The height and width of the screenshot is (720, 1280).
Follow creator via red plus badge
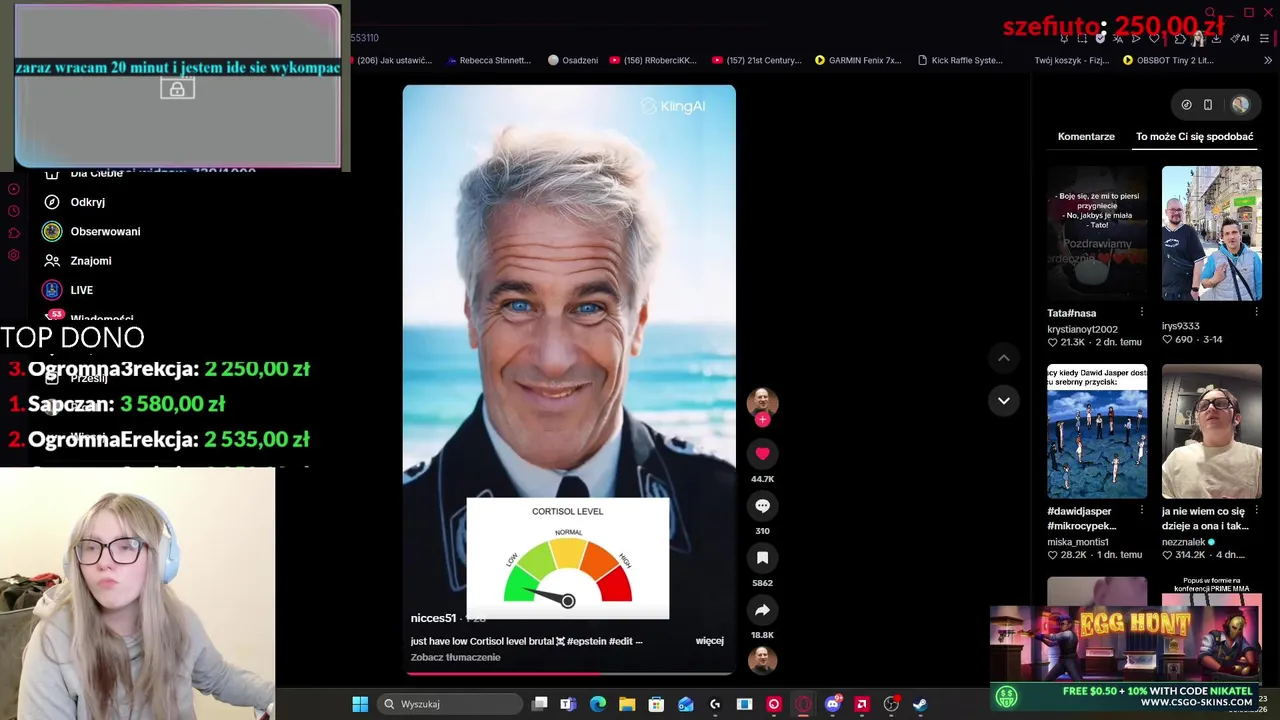click(762, 420)
